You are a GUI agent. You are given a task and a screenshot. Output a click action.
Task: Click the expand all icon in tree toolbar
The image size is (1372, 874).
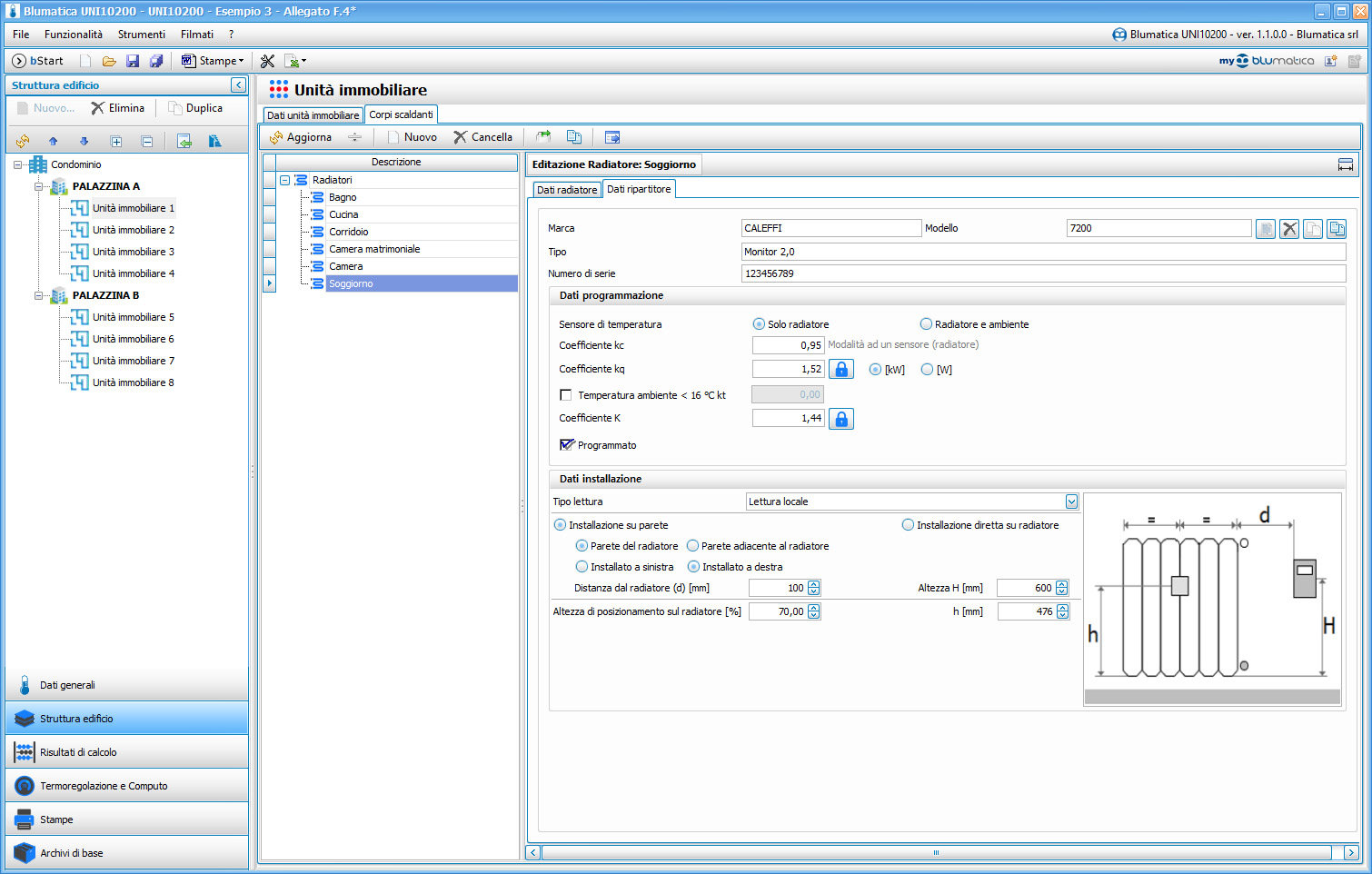pos(116,141)
